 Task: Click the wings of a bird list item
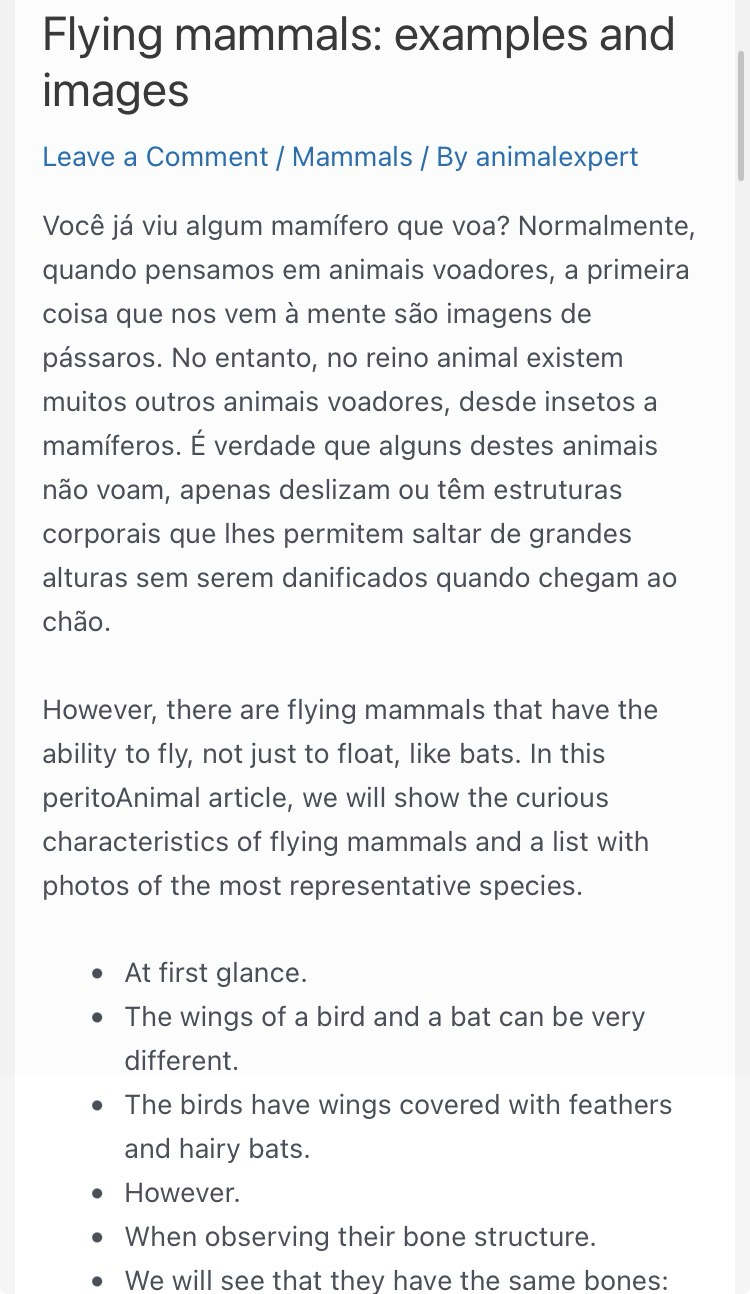coord(384,1038)
